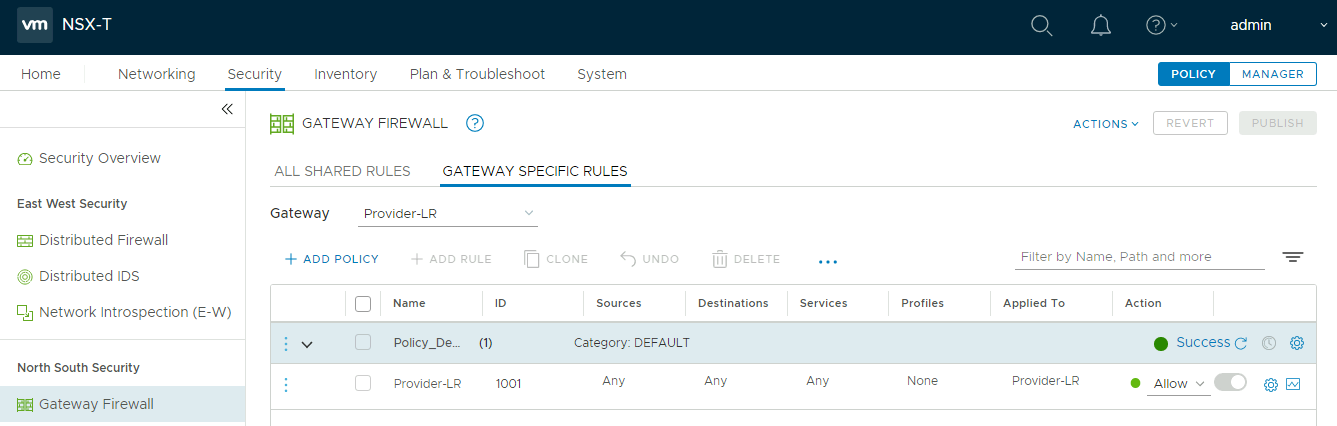
Task: View statistics graph icon for rule 1001
Action: 1293,384
